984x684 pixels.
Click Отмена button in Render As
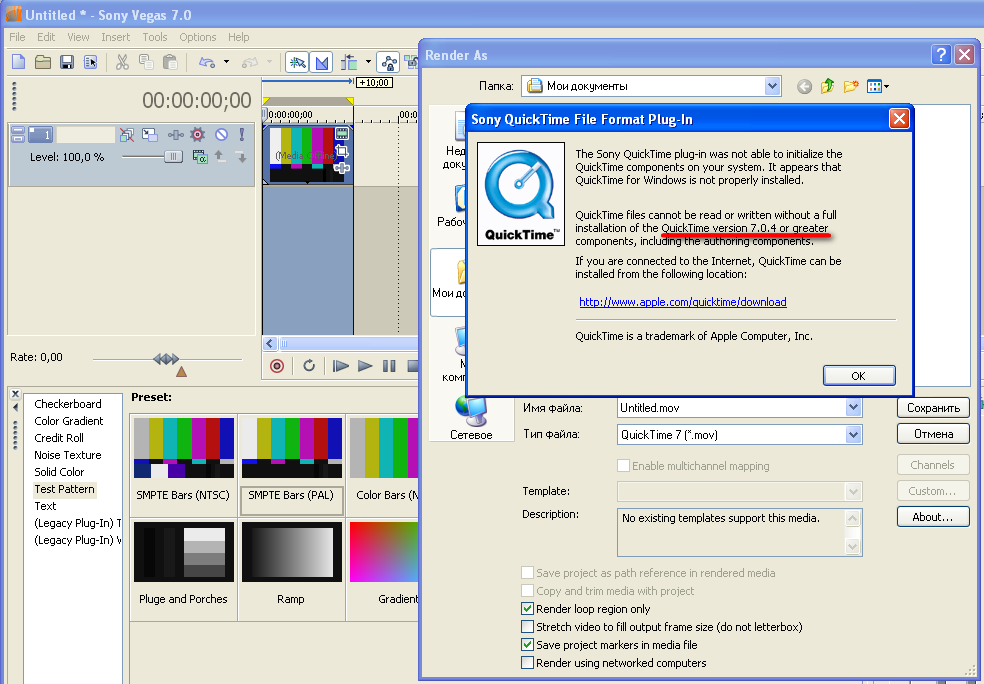[933, 434]
